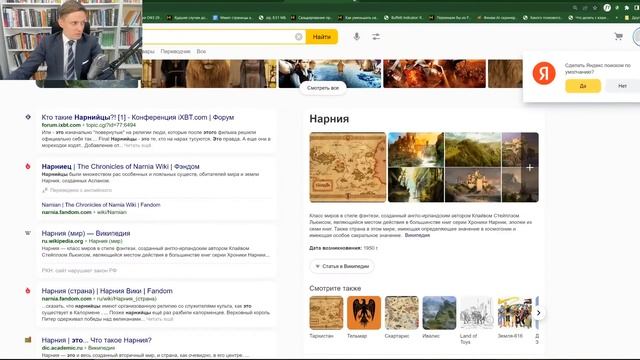
Task: Click the browser bookmark star icon
Action: [x=595, y=8]
